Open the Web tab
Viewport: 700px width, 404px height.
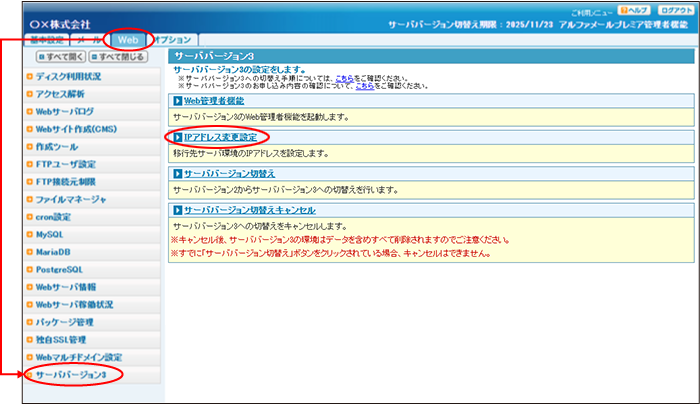(x=128, y=39)
